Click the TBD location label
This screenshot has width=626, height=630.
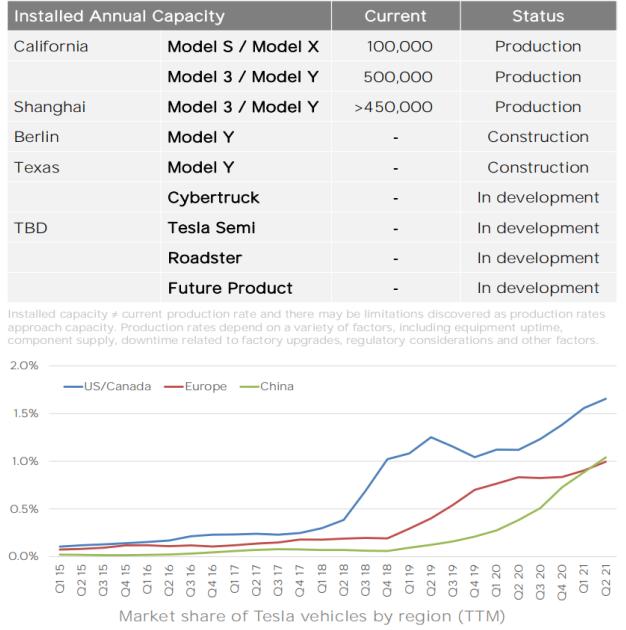click(x=30, y=228)
